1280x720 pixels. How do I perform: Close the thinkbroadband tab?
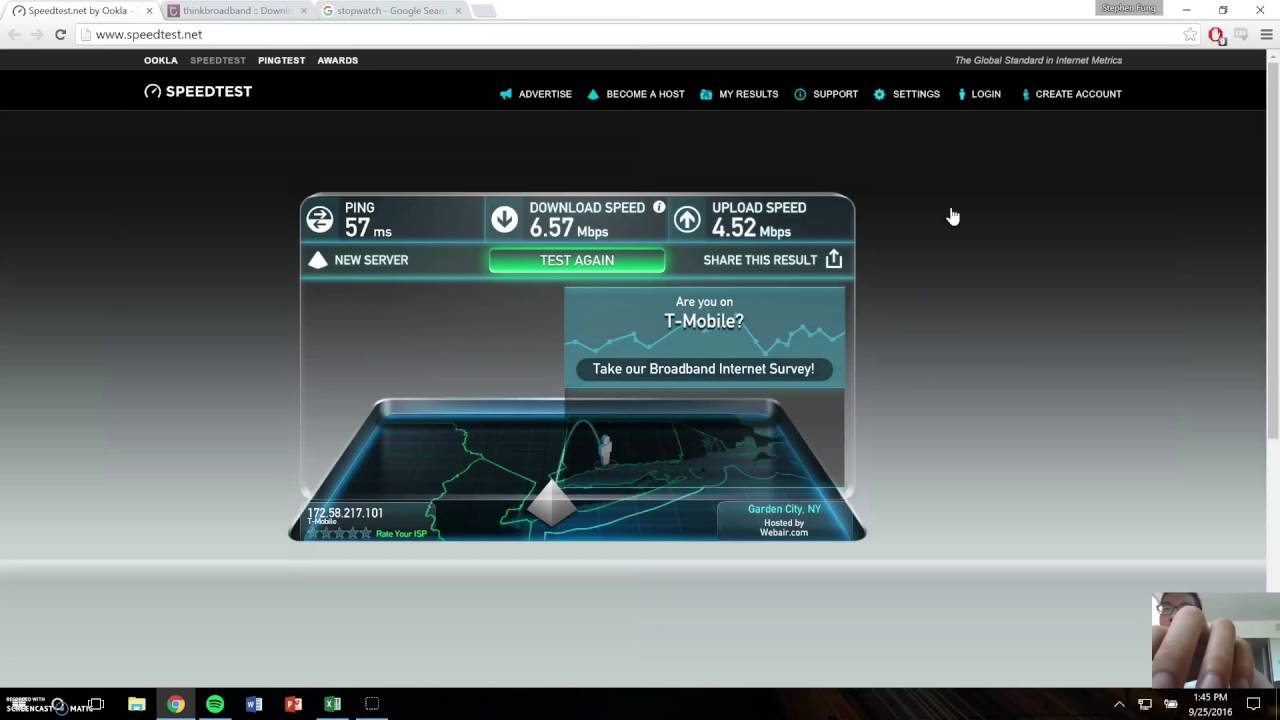(x=303, y=11)
